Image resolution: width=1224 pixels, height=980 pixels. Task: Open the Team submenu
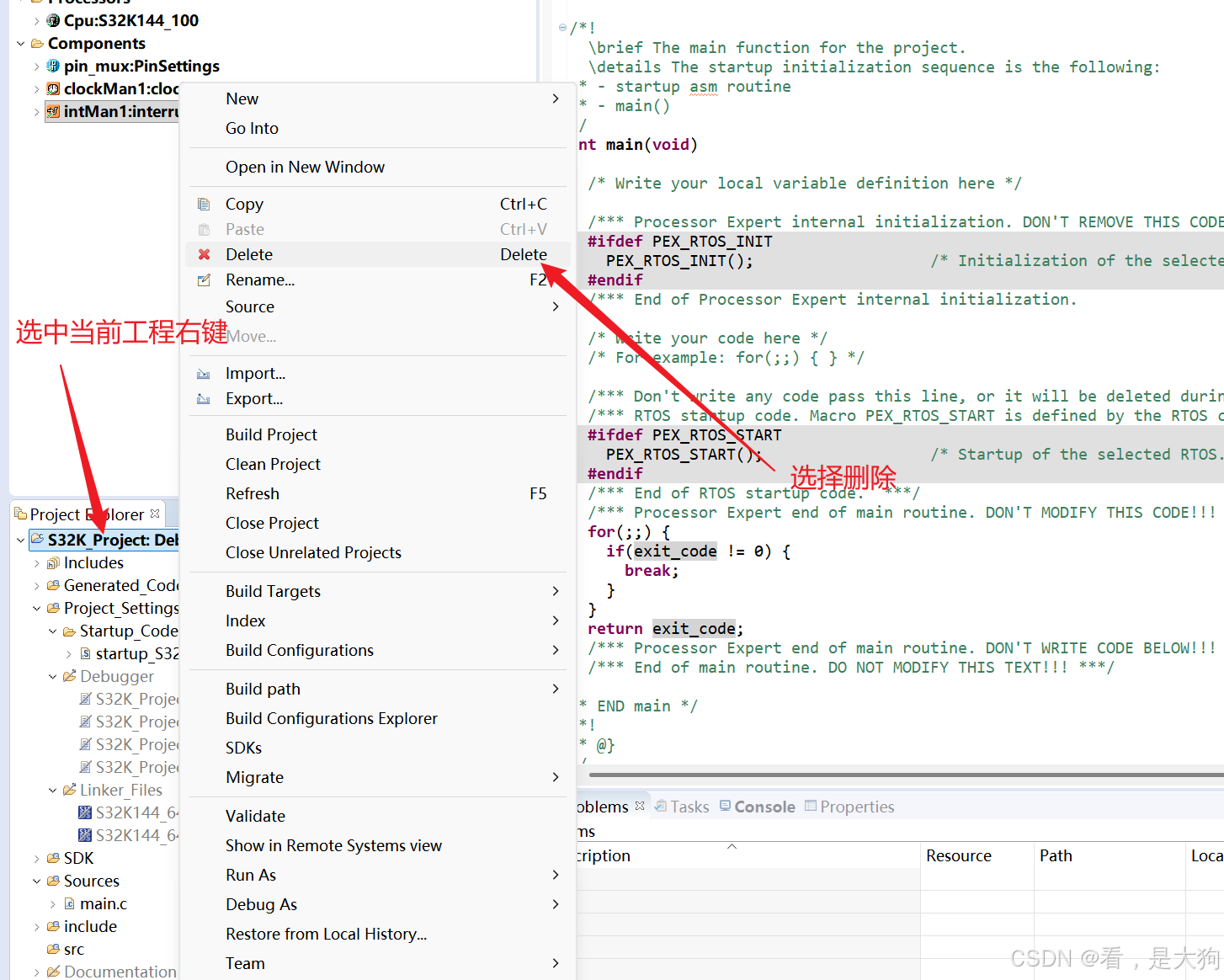(x=378, y=963)
